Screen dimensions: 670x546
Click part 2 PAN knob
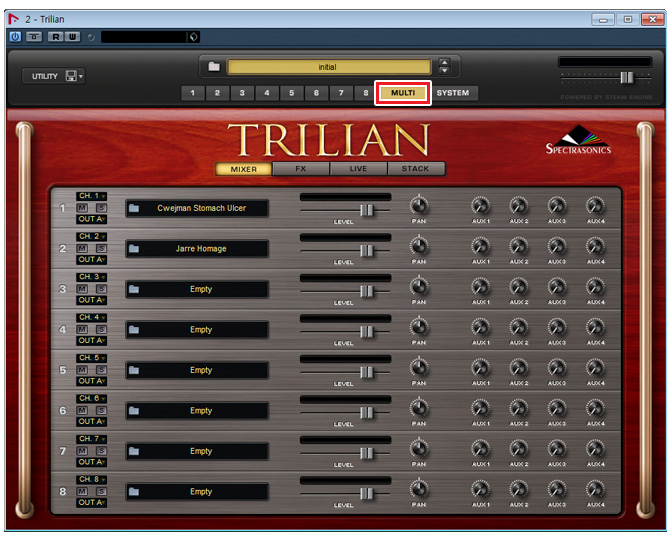click(x=419, y=247)
